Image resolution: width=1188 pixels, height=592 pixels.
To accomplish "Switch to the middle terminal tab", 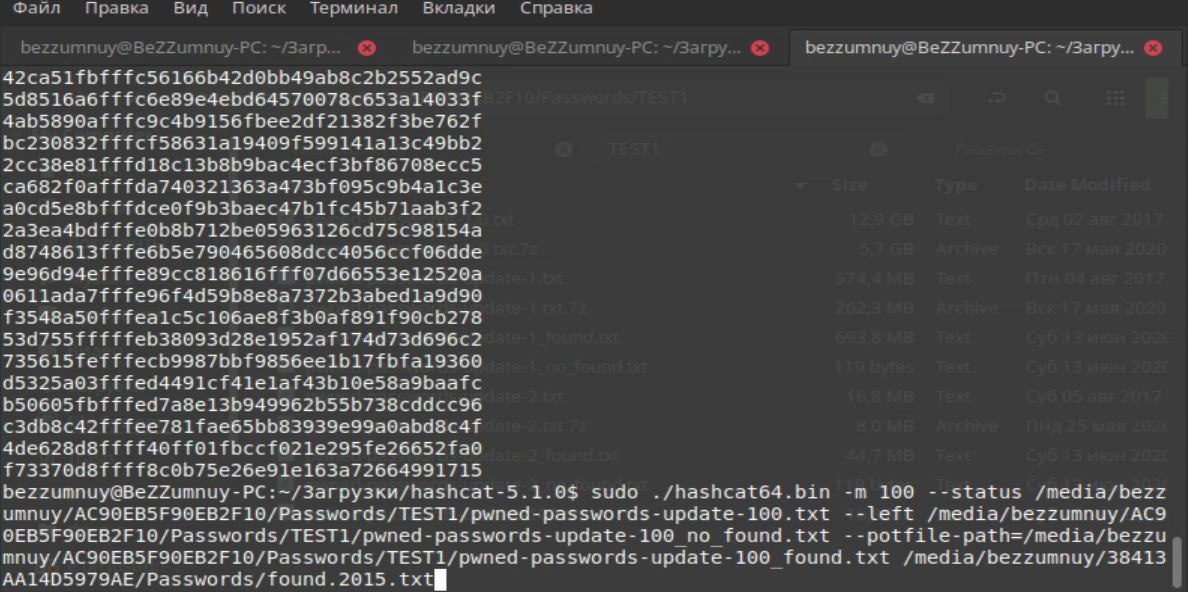I will (577, 48).
